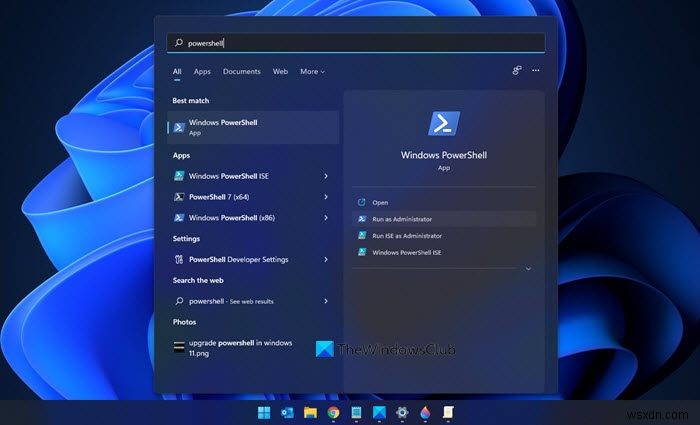Click the Windows PowerShell ISE app icon

pyautogui.click(x=179, y=176)
